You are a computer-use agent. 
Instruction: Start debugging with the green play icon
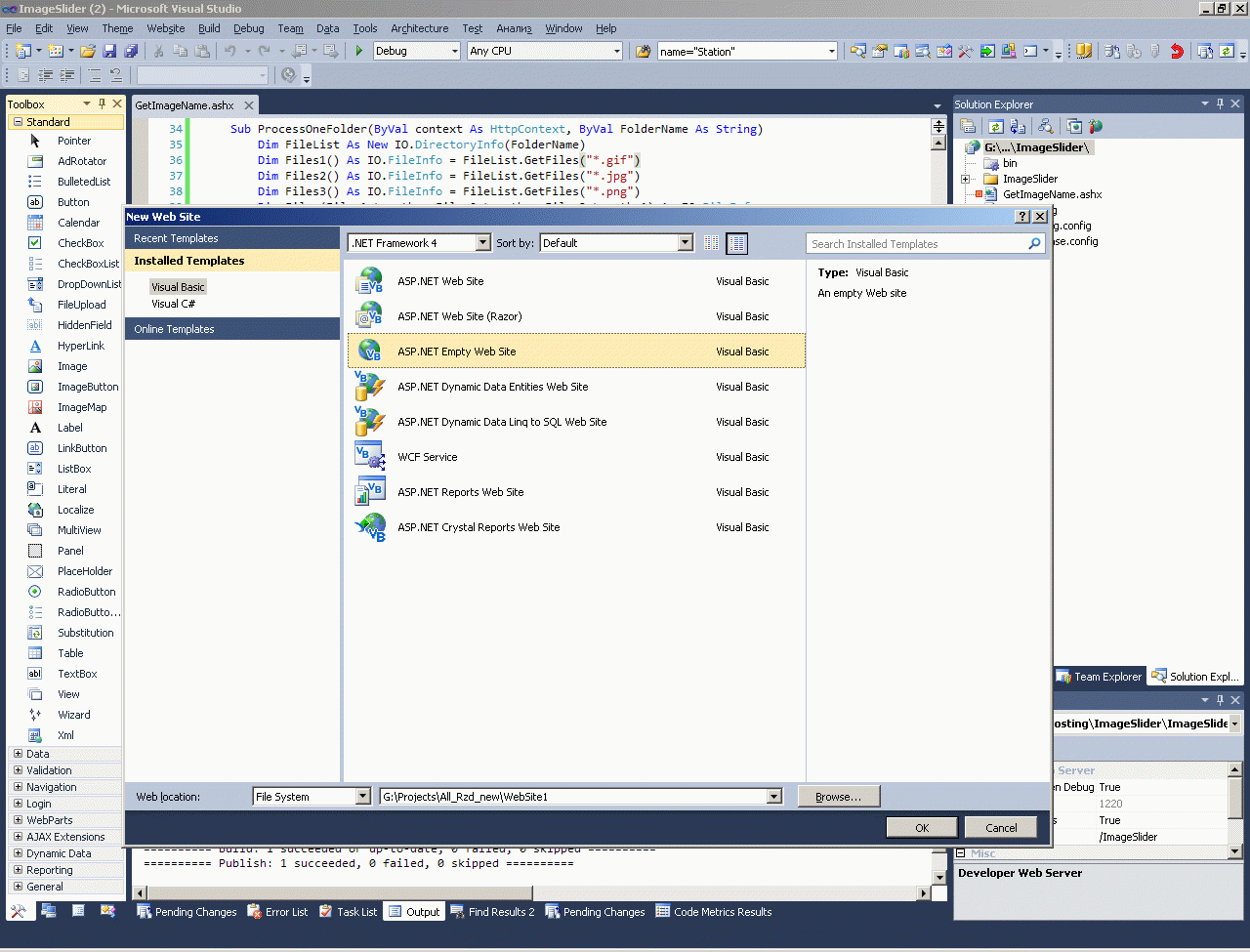[359, 51]
